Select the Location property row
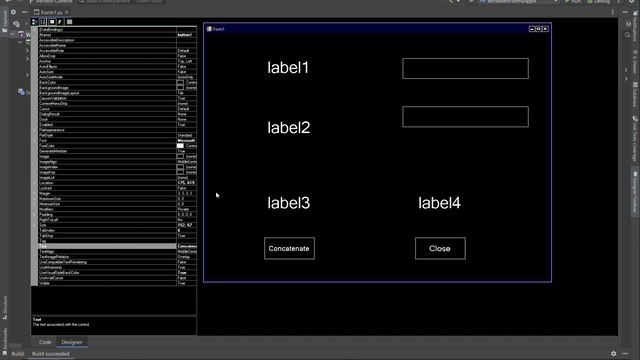This screenshot has height=360, width=640. click(x=117, y=183)
